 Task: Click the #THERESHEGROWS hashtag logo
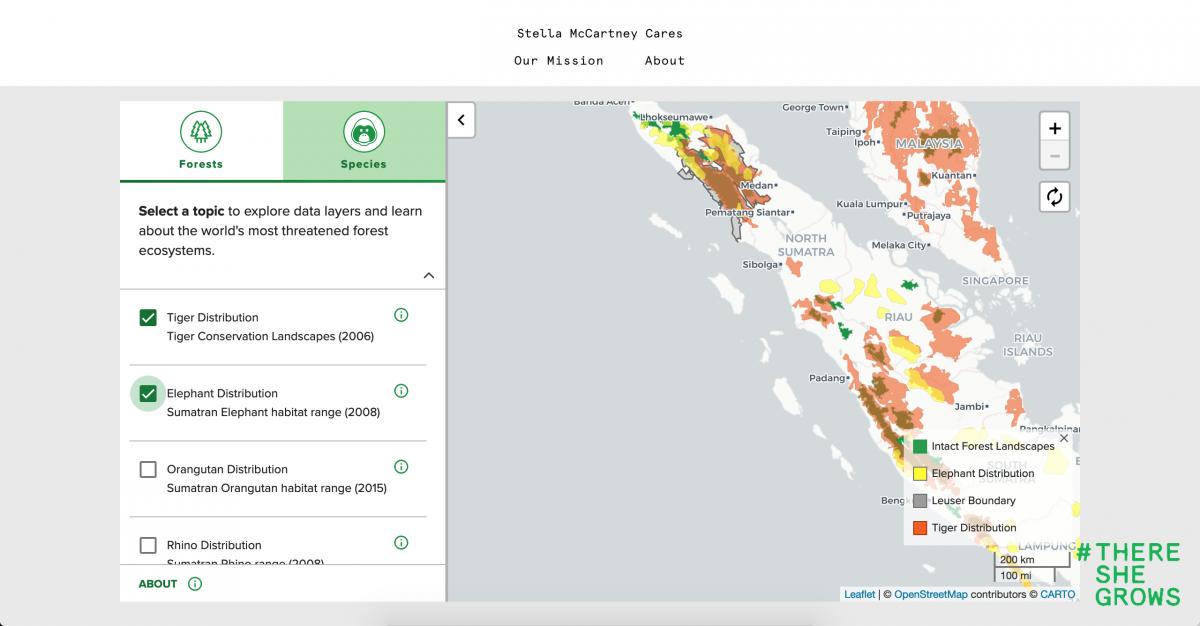1130,574
